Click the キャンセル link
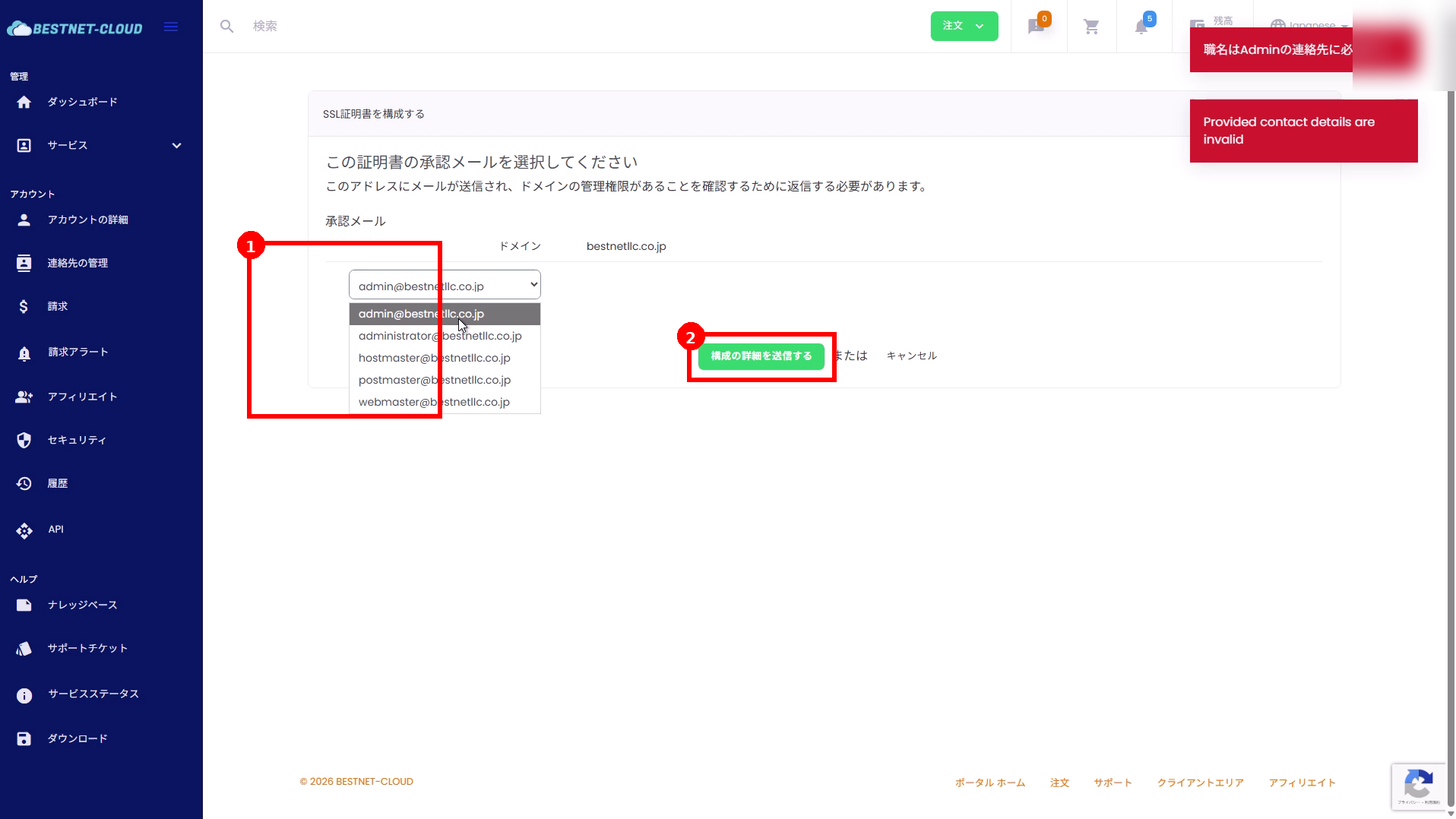This screenshot has width=1456, height=819. coord(911,356)
